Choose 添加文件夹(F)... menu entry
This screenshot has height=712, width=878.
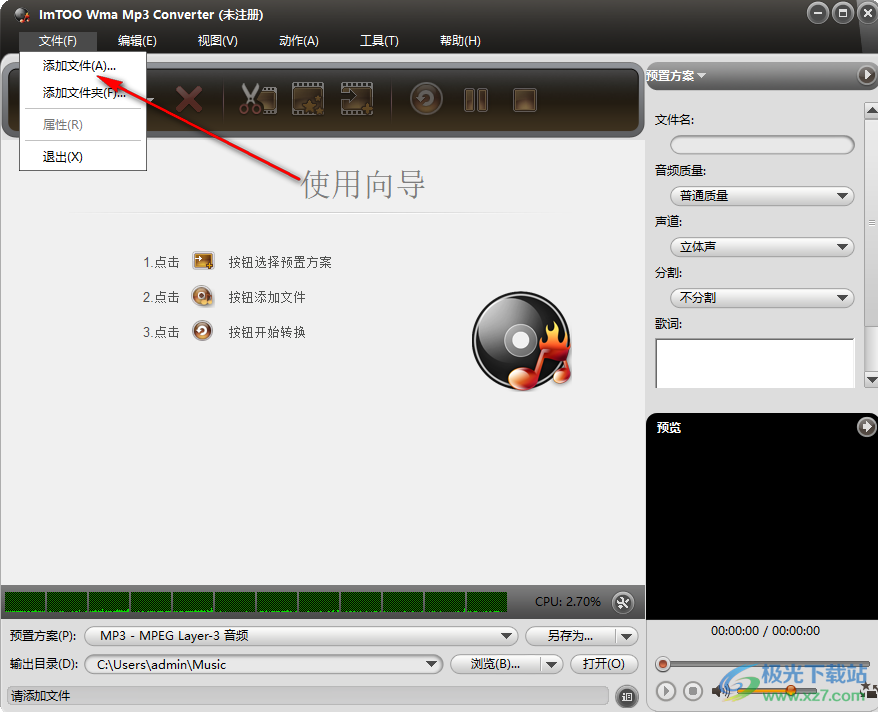click(83, 93)
